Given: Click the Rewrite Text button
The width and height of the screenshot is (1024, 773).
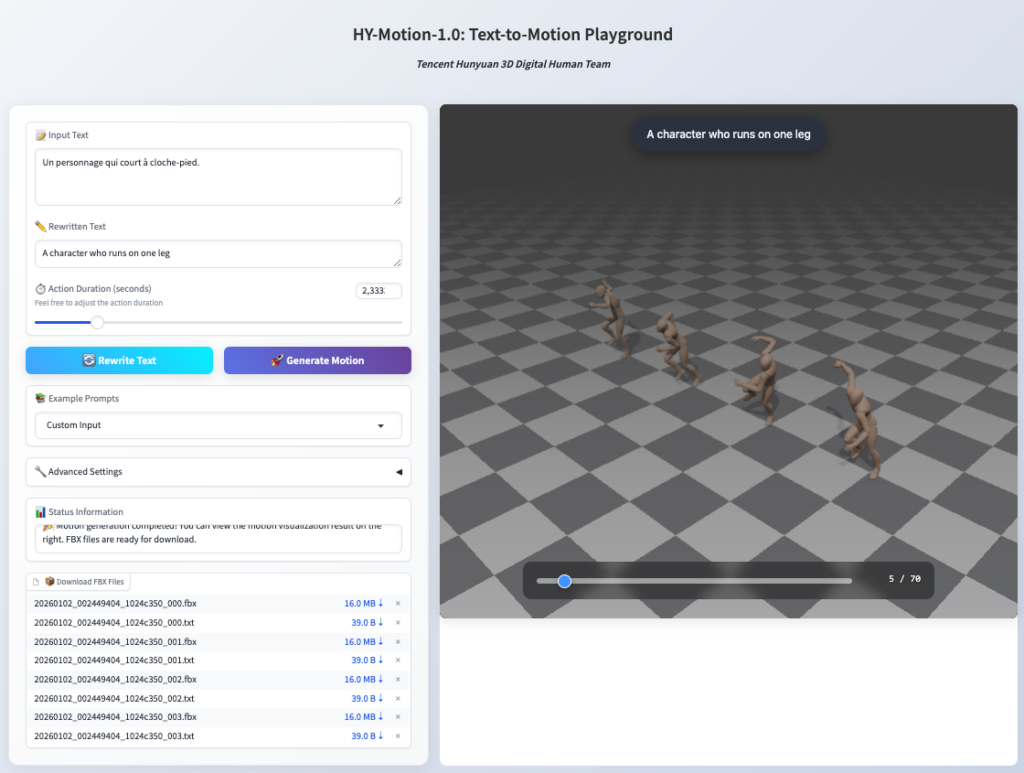Looking at the screenshot, I should [119, 360].
